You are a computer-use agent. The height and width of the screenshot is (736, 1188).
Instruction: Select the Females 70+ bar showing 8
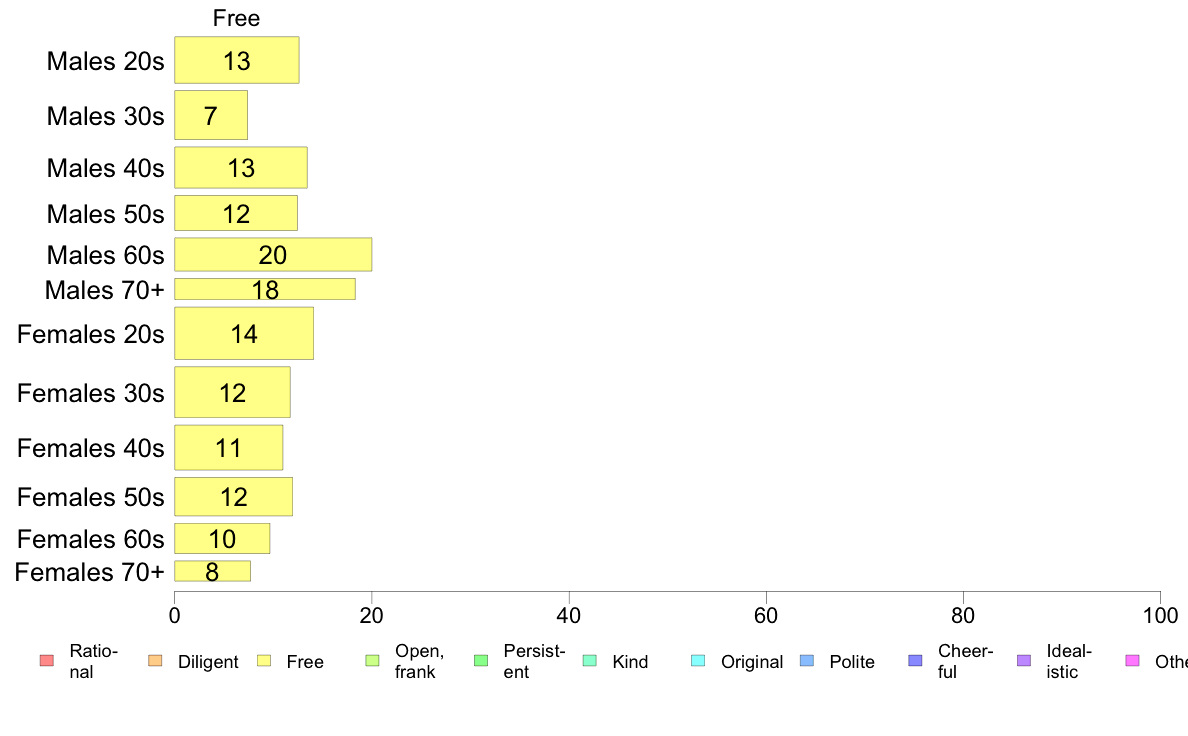[x=212, y=572]
